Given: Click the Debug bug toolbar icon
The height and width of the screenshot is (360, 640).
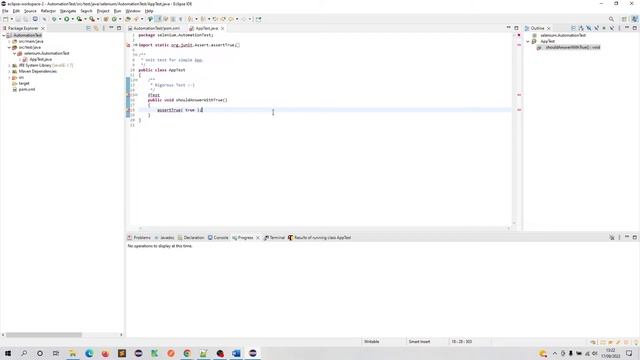Looking at the screenshot, I should click(54, 19).
